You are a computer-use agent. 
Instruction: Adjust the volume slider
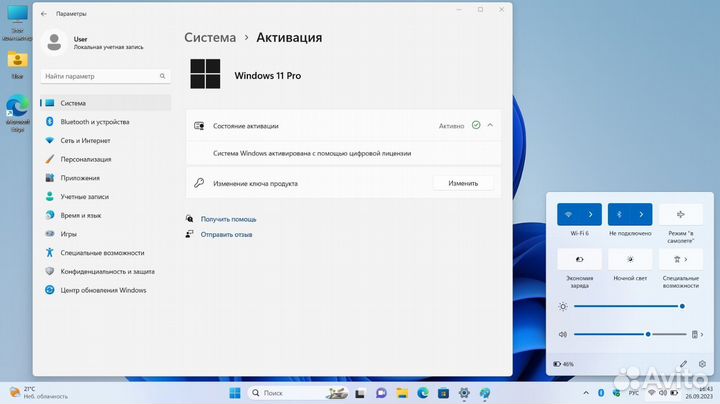pos(630,334)
